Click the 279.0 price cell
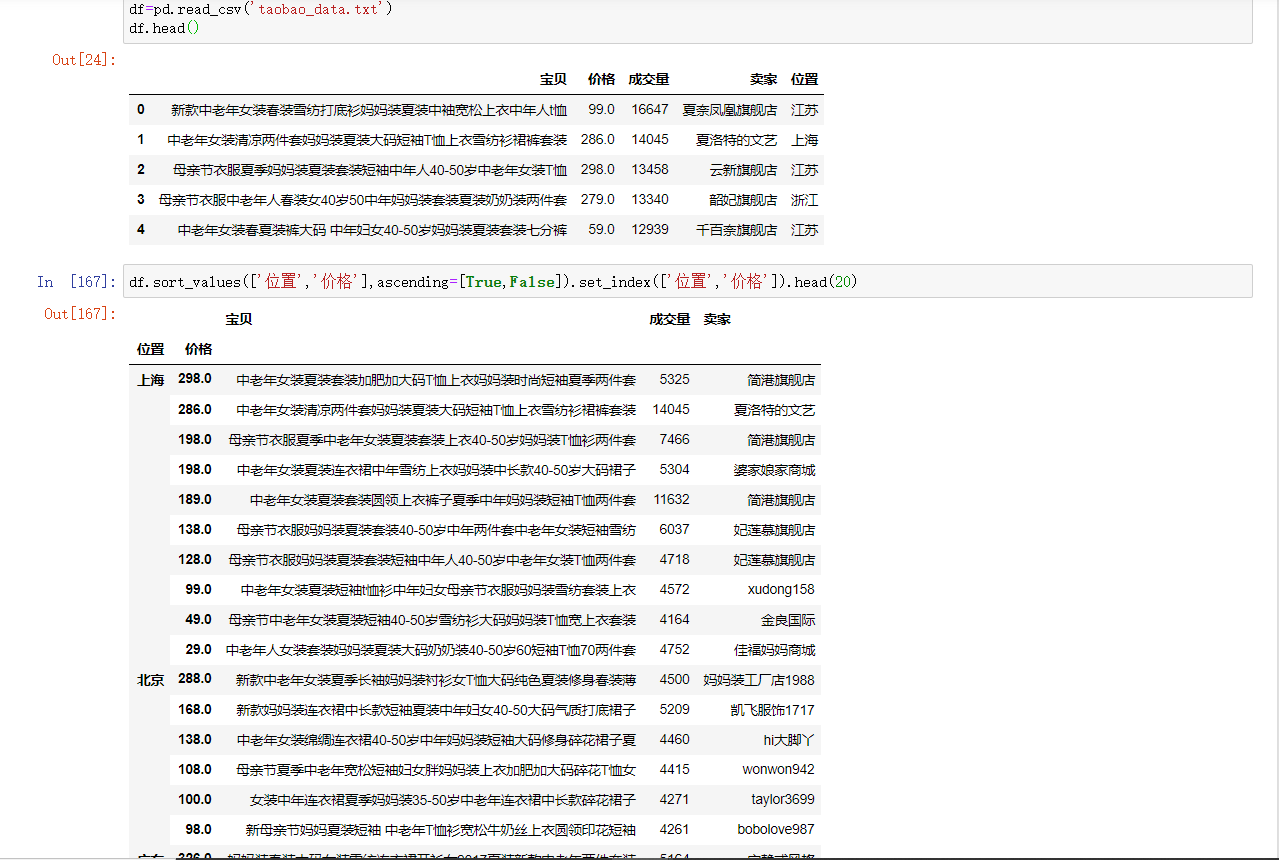 pyautogui.click(x=598, y=199)
